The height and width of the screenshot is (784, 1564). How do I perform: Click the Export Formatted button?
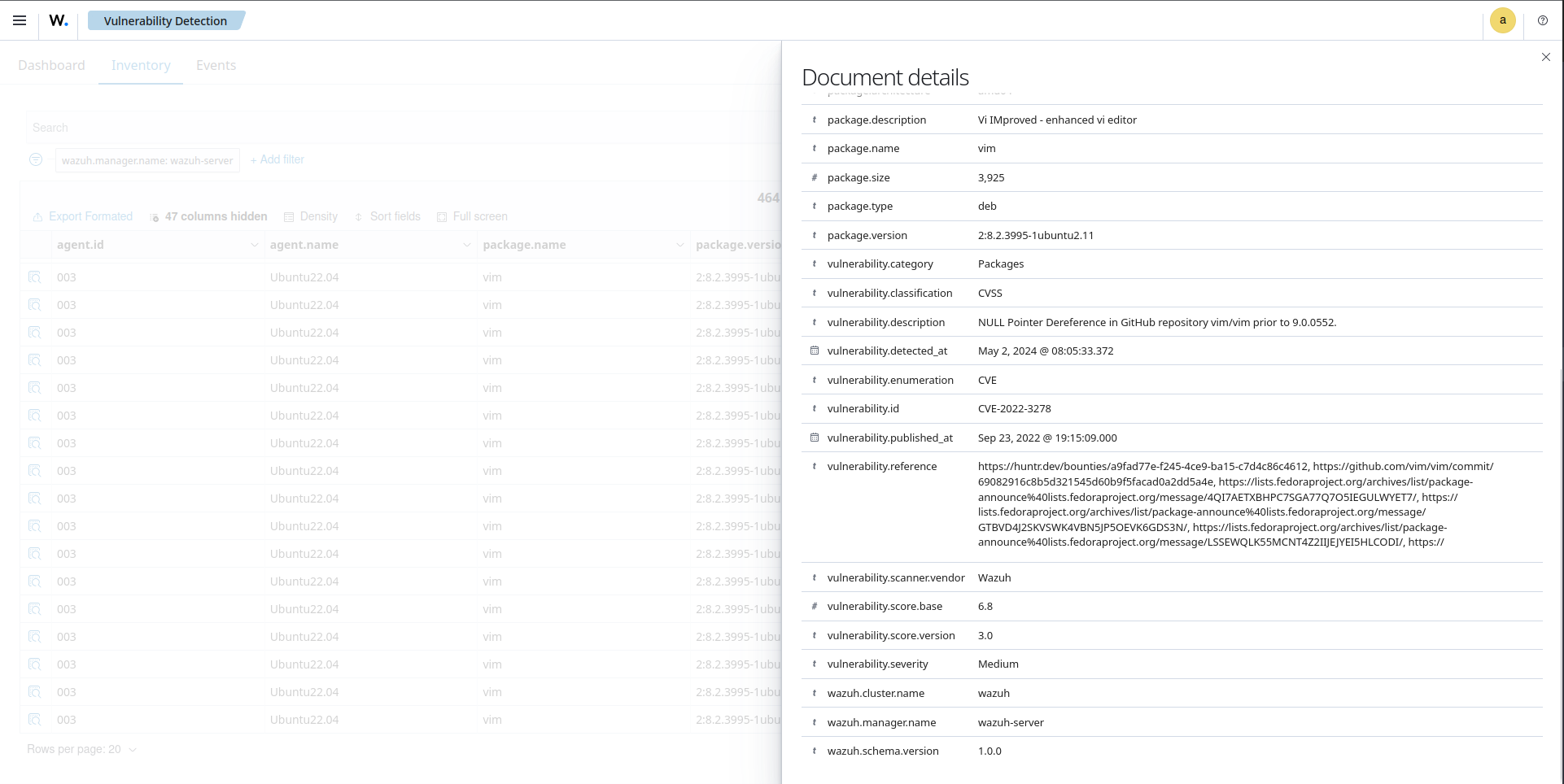click(x=83, y=216)
